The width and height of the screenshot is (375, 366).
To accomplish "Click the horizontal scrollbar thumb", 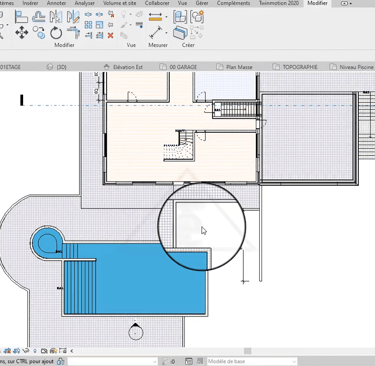I will (247, 351).
